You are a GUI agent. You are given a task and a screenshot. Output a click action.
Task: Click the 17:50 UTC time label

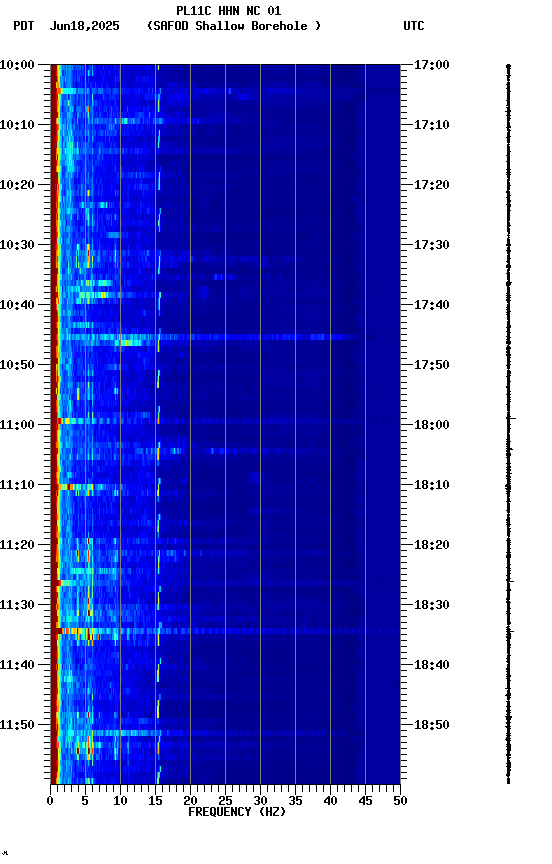tap(432, 365)
